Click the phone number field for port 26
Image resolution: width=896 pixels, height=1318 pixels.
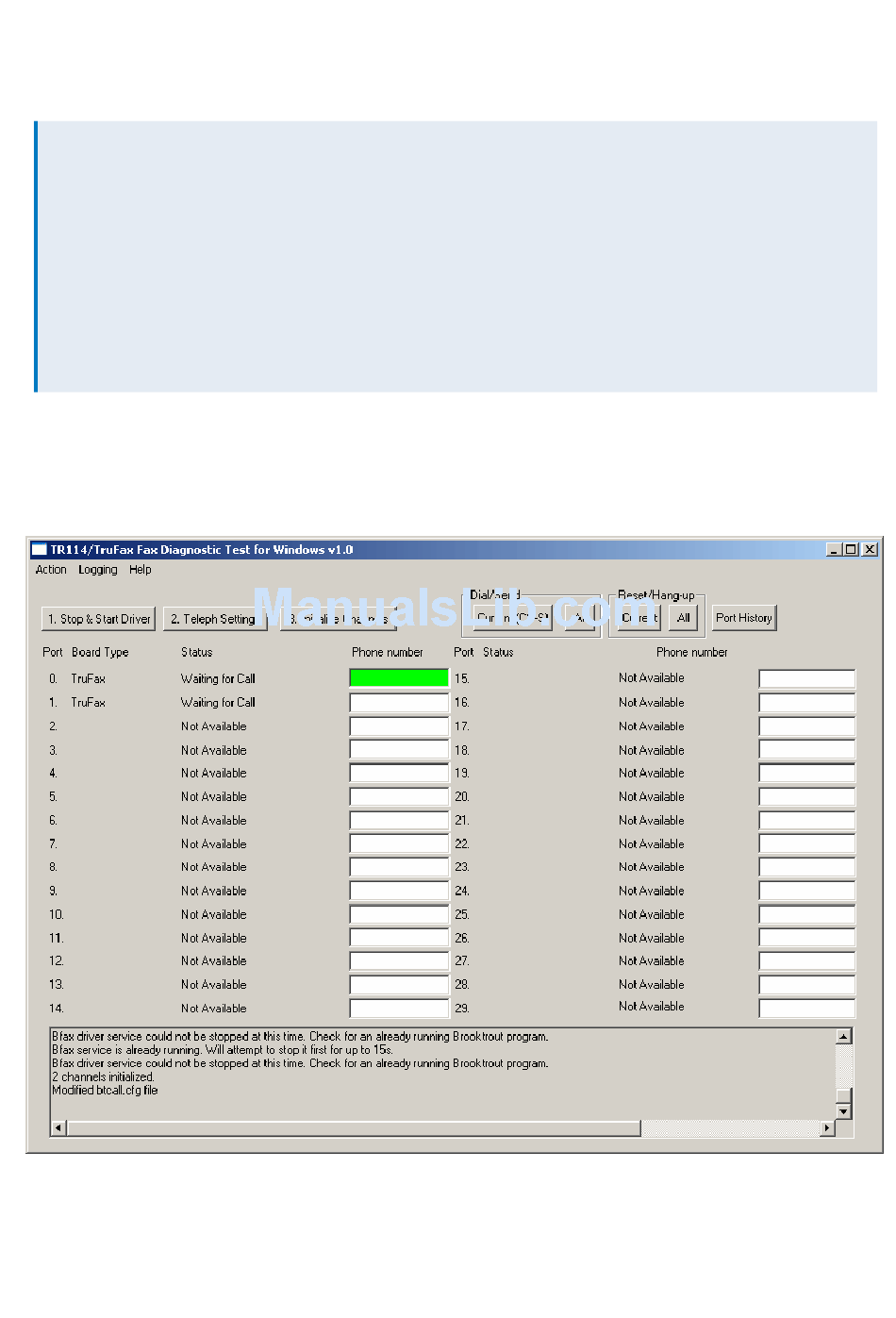tap(806, 938)
